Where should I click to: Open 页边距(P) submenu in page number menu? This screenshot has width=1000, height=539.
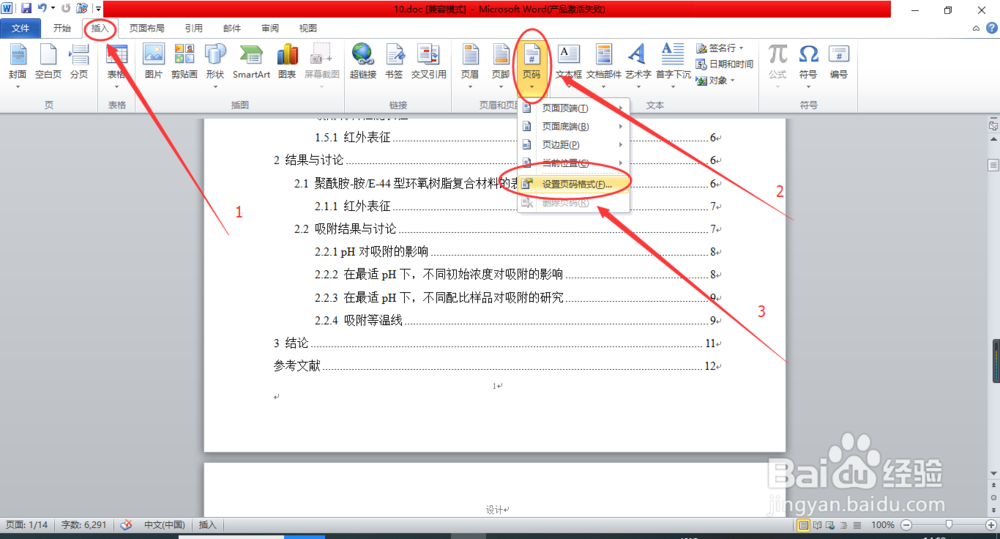point(573,145)
